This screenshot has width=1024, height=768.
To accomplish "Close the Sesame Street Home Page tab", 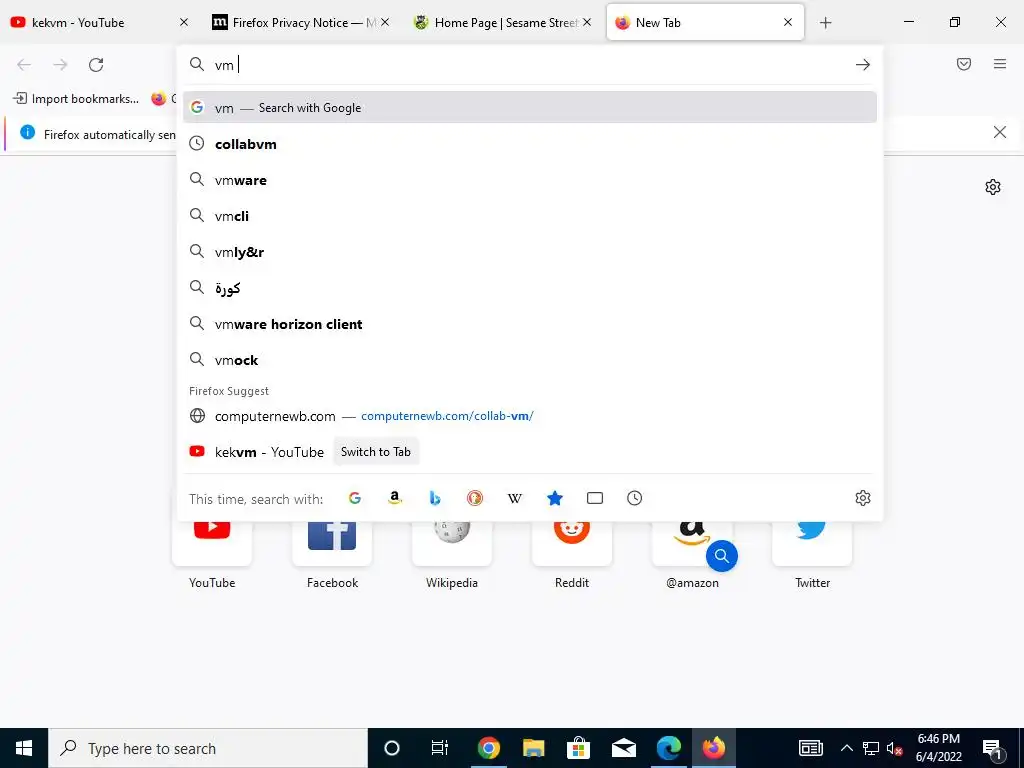I will pyautogui.click(x=587, y=22).
